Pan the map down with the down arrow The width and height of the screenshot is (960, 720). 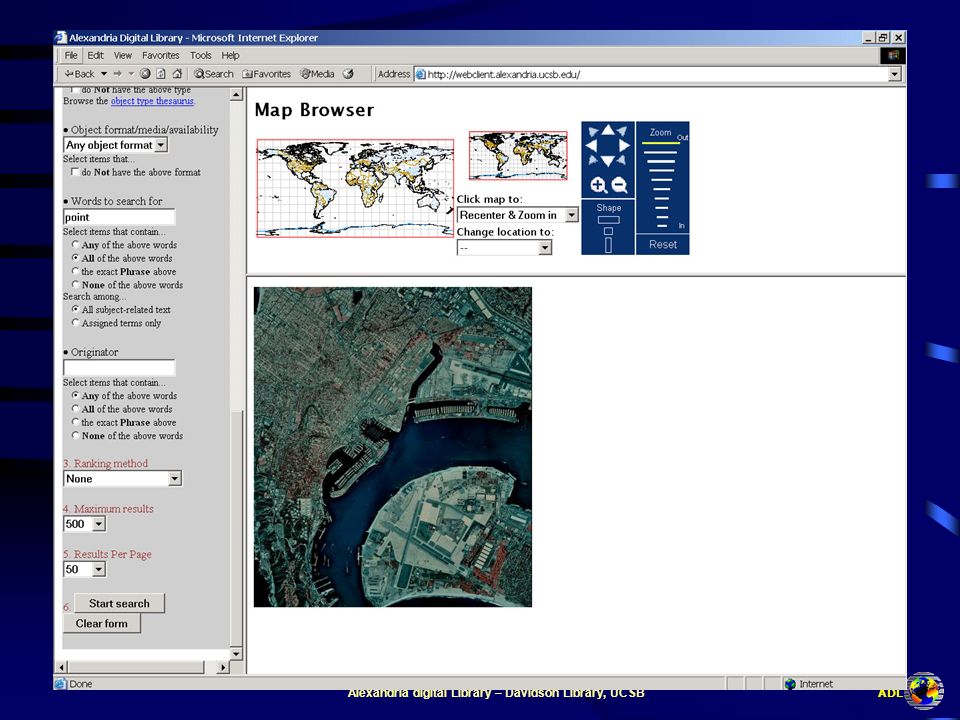[607, 161]
